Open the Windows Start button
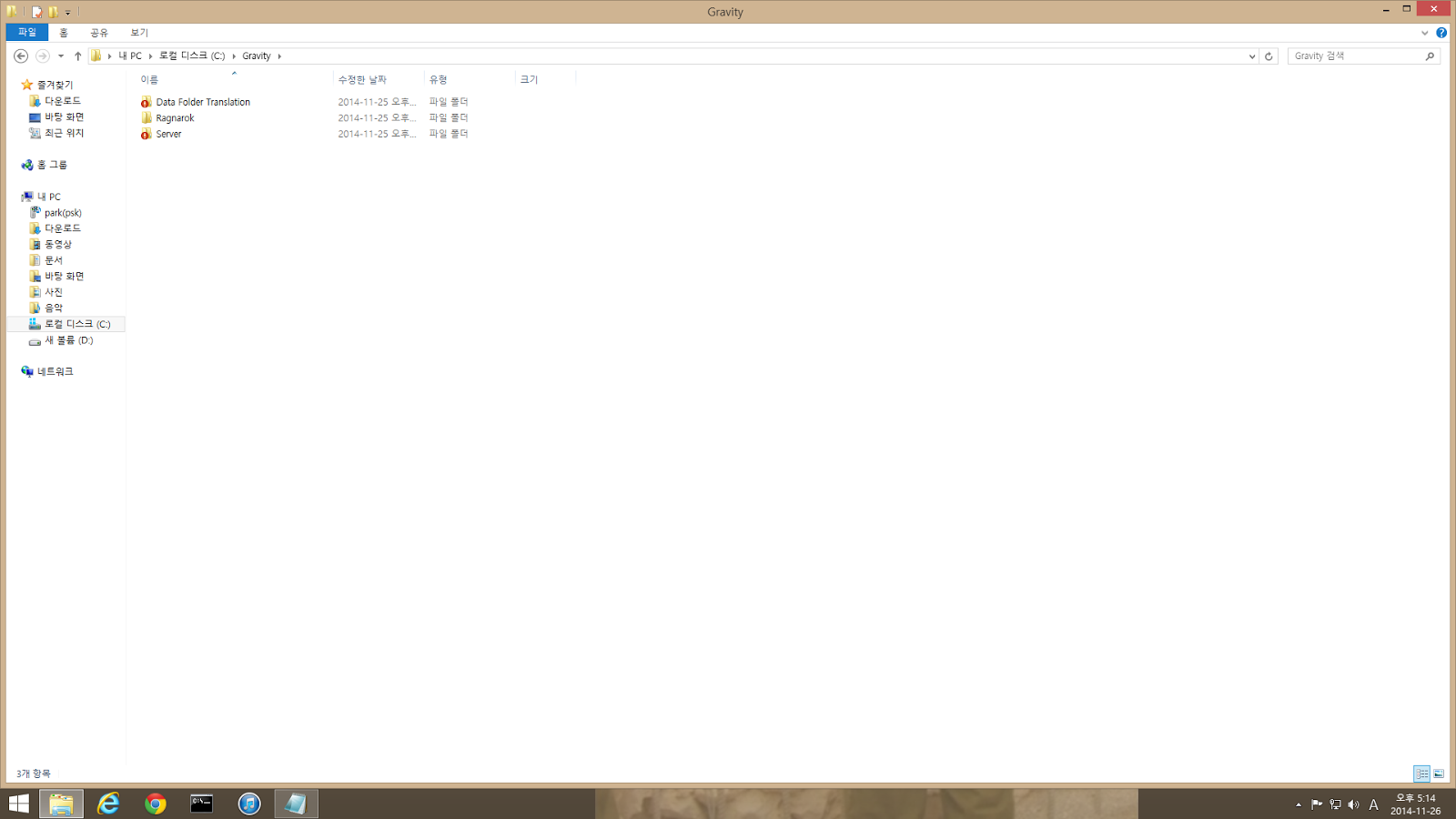Screen dimensions: 1456x819 coord(18,804)
